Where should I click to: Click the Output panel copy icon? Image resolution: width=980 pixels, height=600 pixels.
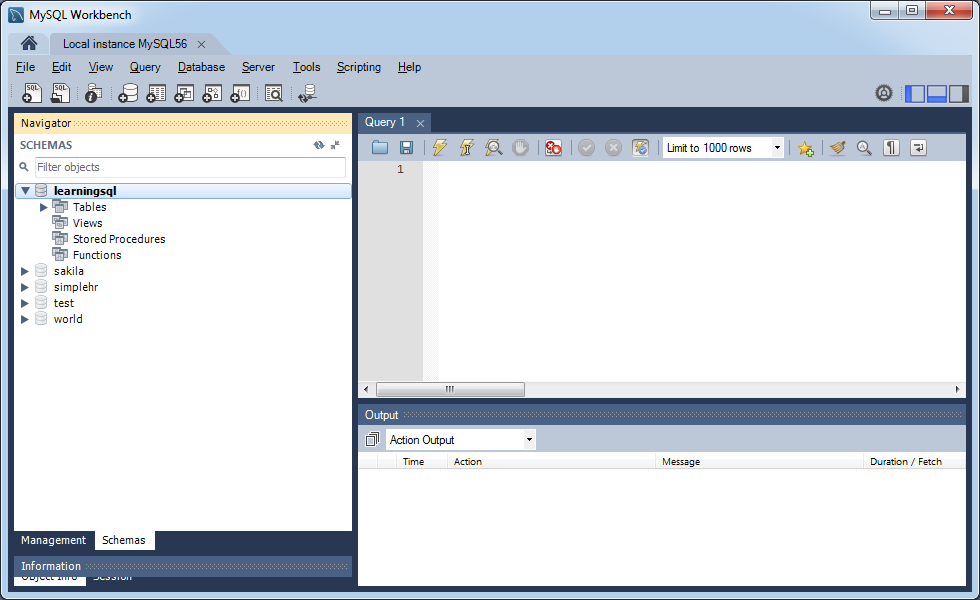point(372,439)
